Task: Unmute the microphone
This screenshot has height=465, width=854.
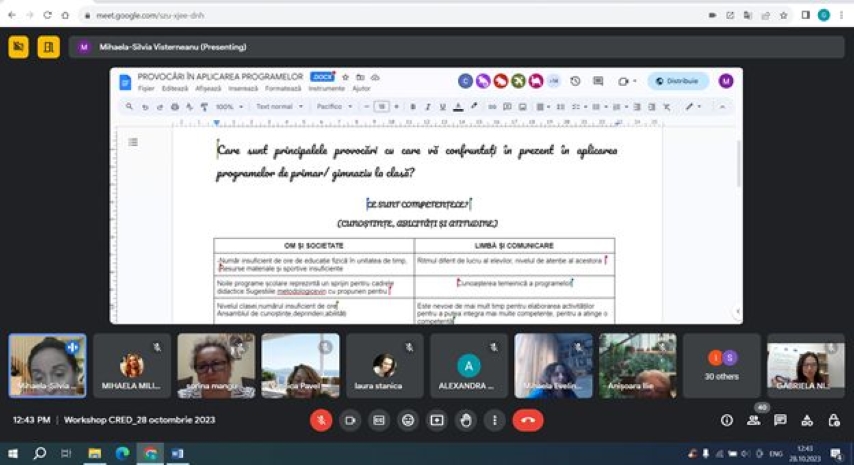Action: [321, 421]
